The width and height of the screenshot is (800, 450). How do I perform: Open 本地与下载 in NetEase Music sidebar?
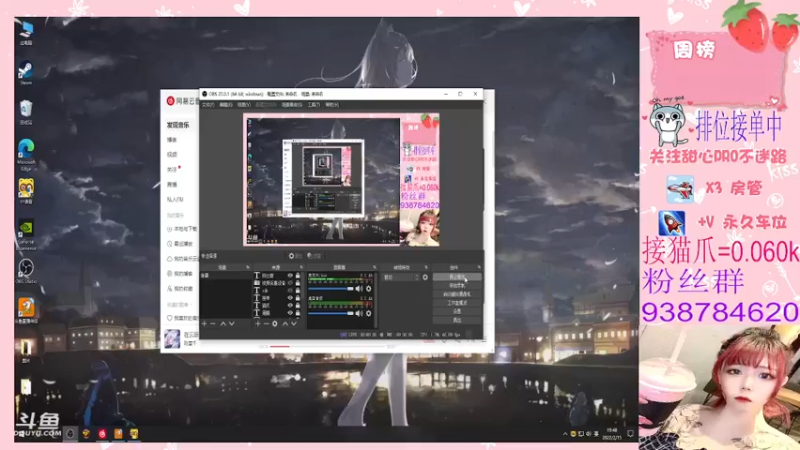[x=182, y=229]
